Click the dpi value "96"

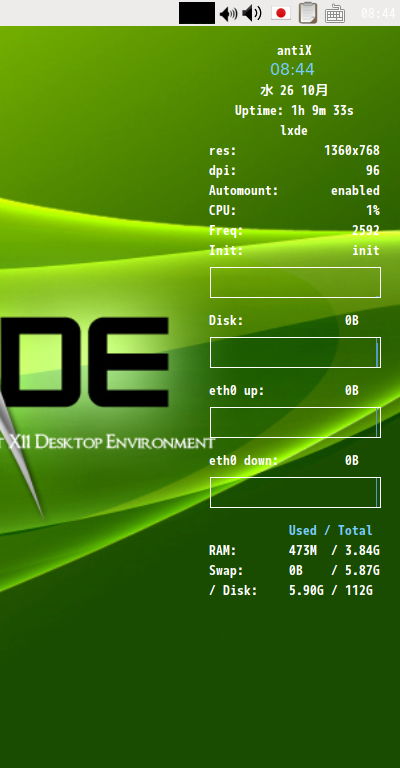pyautogui.click(x=373, y=170)
